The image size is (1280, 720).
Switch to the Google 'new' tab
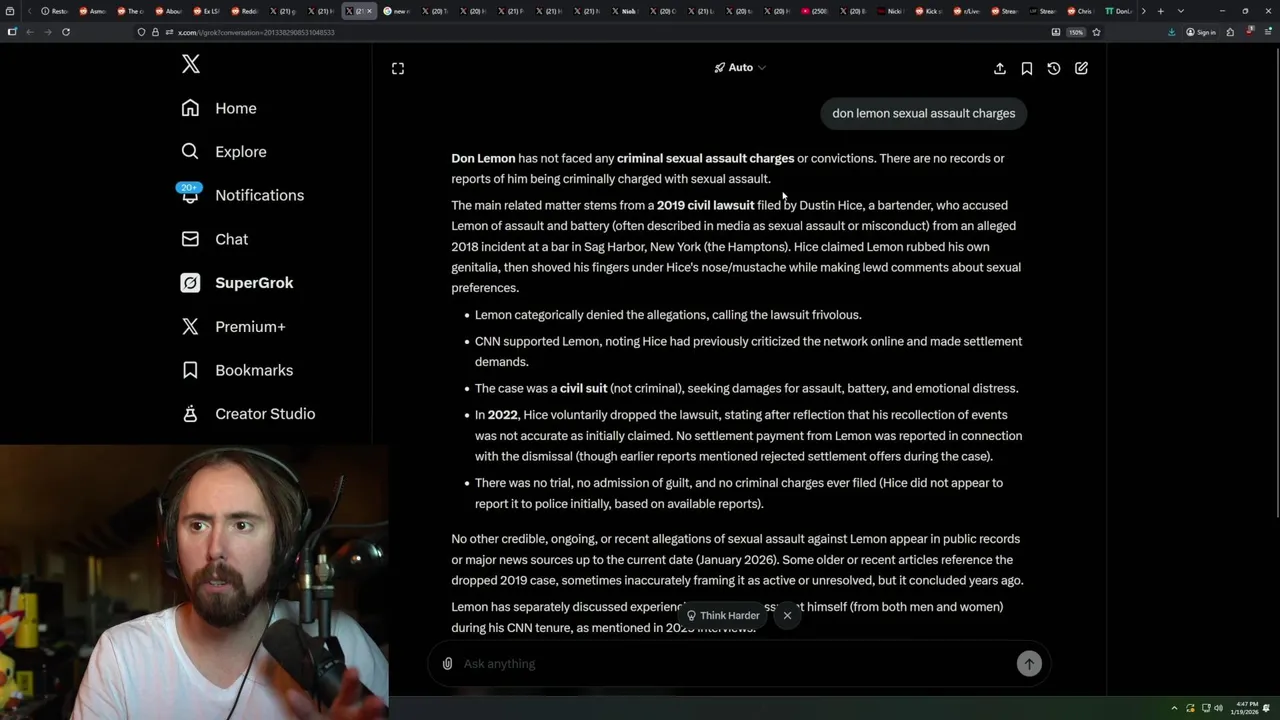tap(397, 11)
